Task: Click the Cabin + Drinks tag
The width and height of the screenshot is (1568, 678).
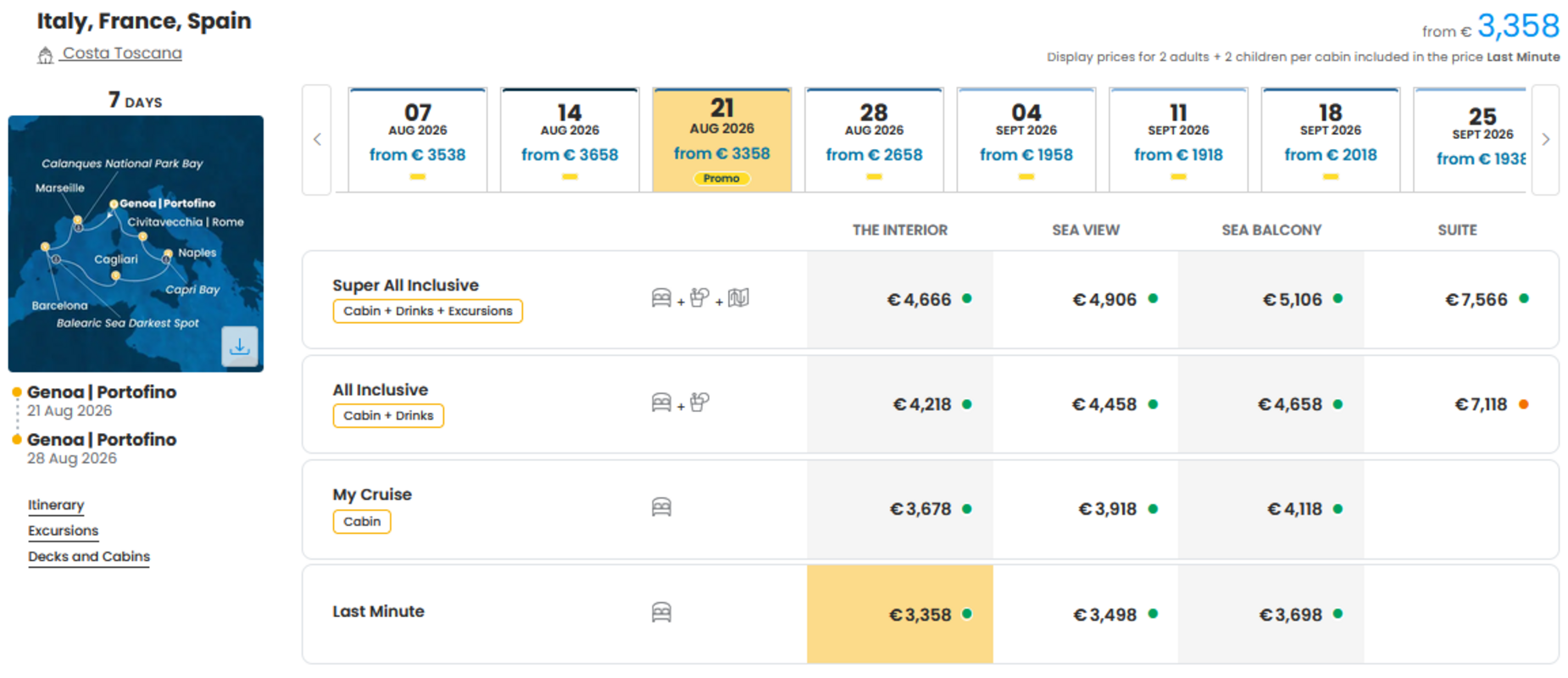Action: pos(388,416)
